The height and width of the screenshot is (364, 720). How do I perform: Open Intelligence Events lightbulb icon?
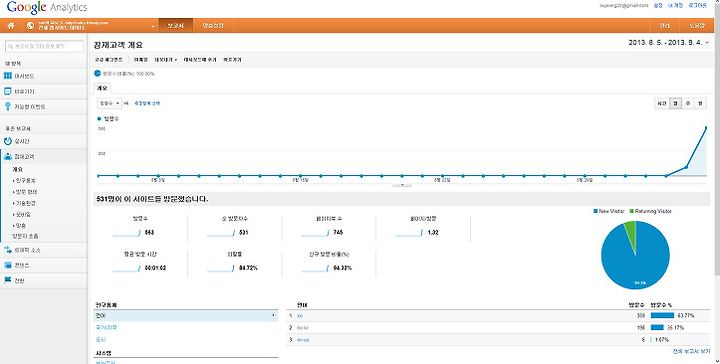coord(8,106)
